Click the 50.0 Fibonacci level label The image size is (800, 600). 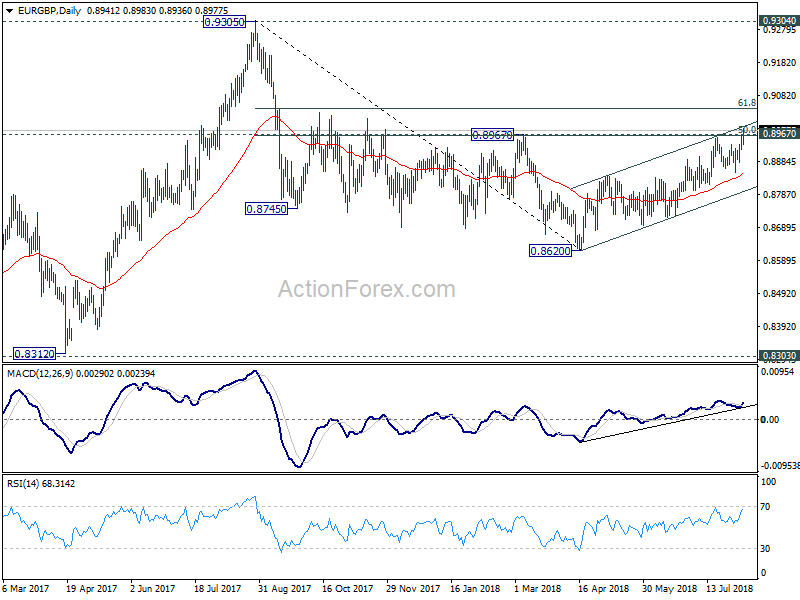point(747,130)
